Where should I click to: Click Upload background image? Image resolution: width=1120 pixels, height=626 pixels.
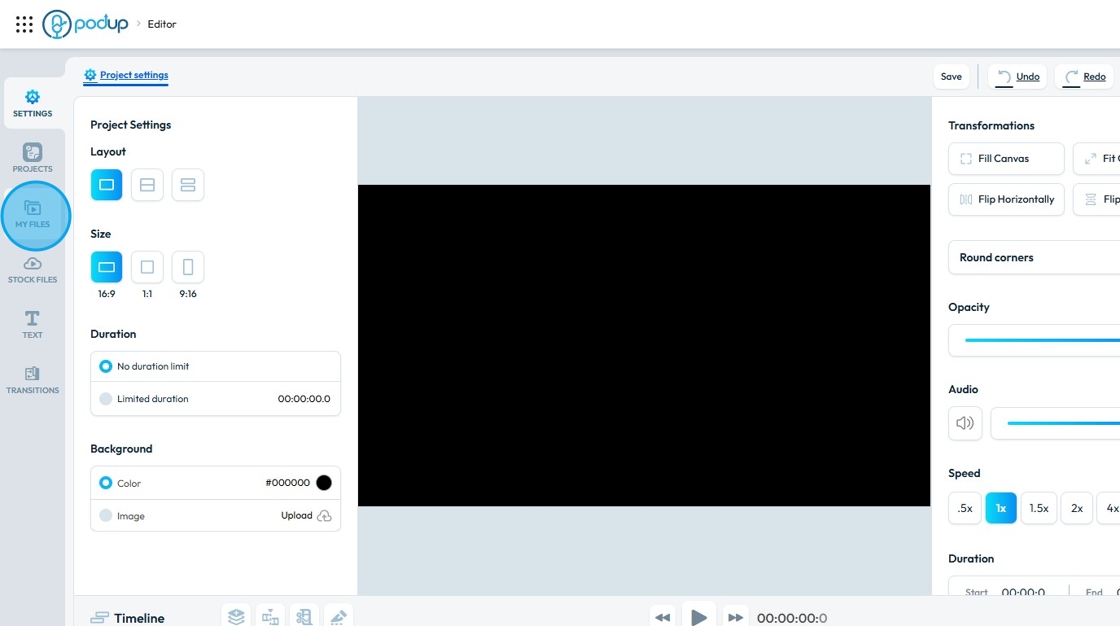pos(306,515)
